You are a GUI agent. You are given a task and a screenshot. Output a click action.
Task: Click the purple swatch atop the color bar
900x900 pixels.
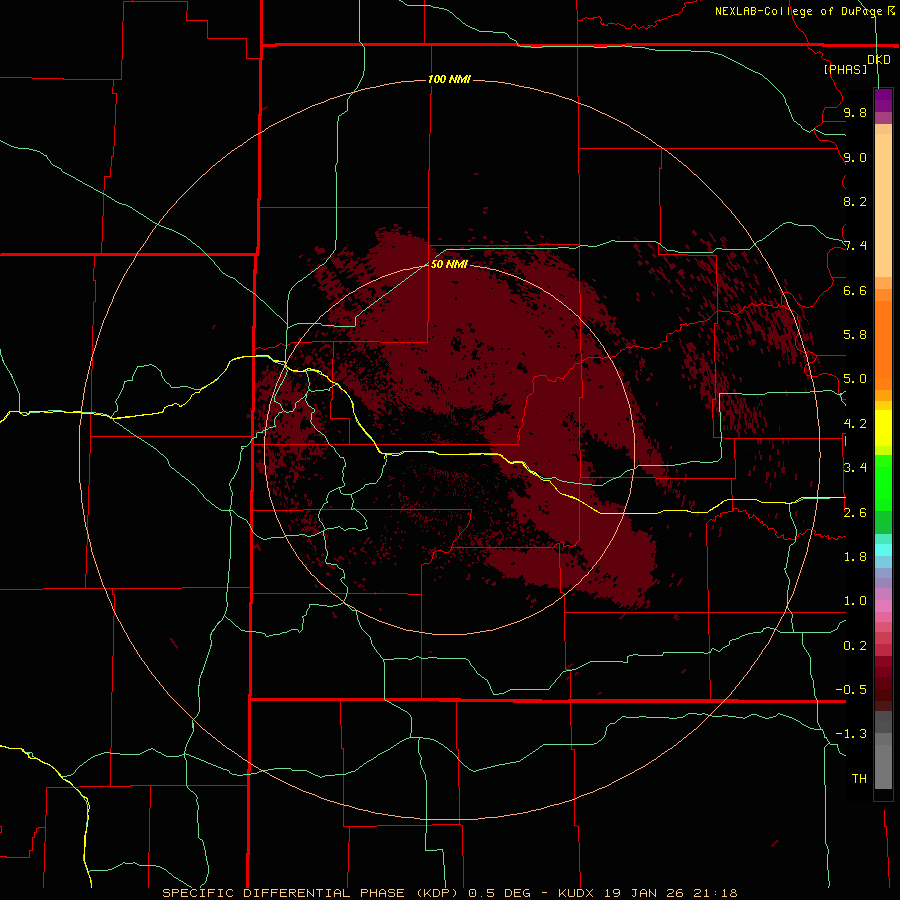tap(883, 100)
